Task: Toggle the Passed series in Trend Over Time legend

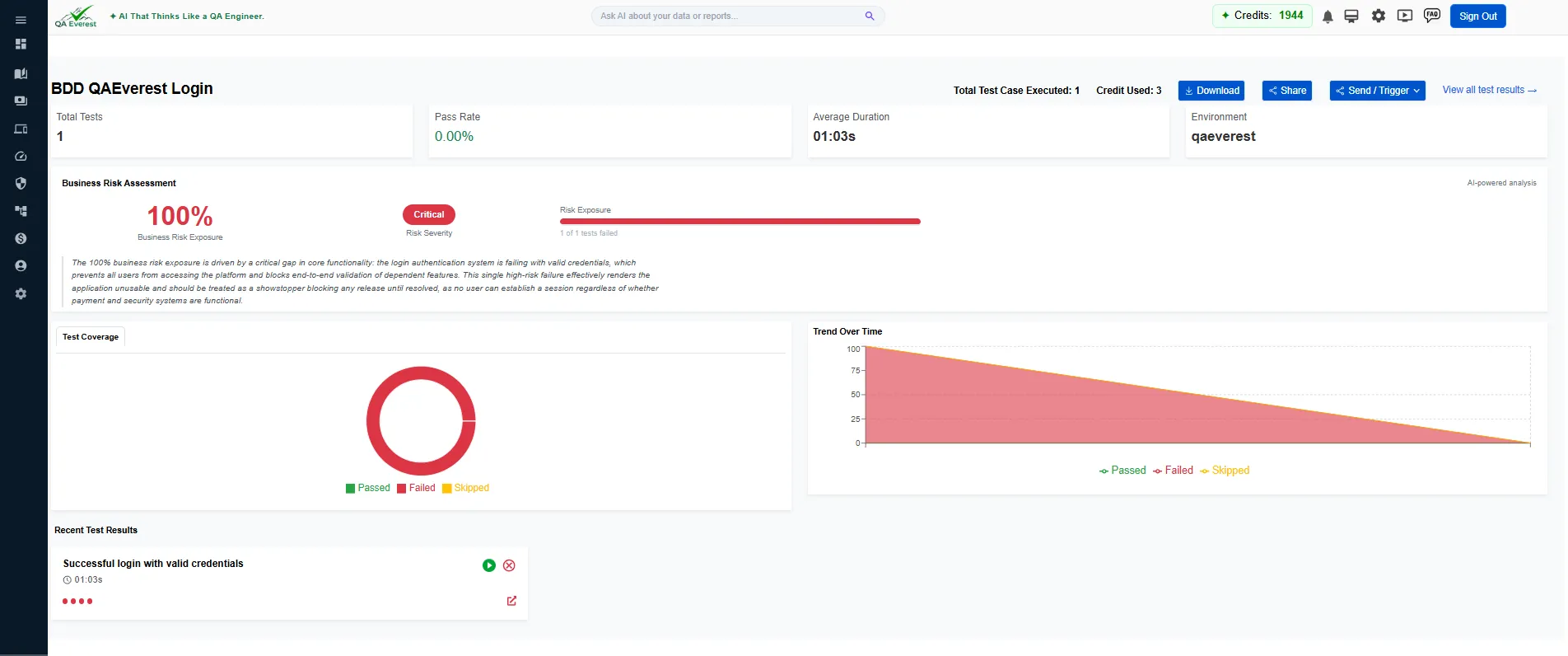Action: point(1122,471)
